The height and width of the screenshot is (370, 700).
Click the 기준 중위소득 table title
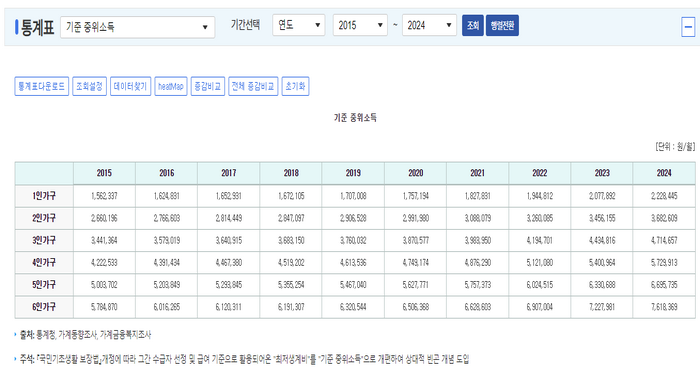click(x=355, y=118)
